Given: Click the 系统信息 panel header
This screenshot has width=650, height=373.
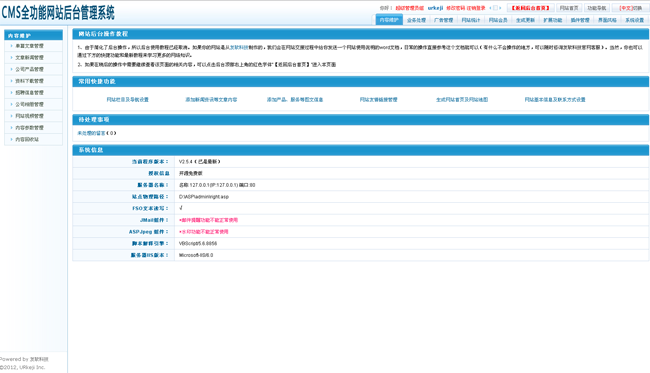Looking at the screenshot, I should pyautogui.click(x=360, y=150).
